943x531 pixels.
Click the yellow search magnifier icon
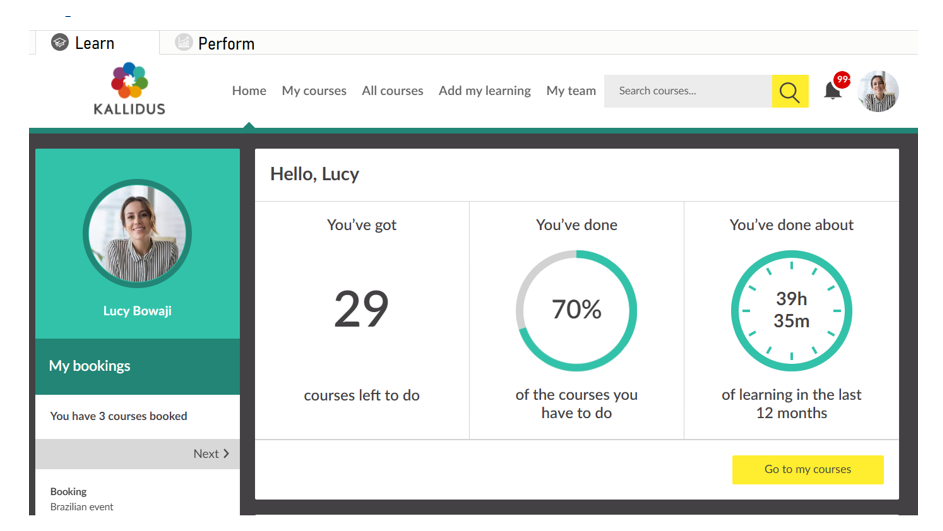pos(789,91)
